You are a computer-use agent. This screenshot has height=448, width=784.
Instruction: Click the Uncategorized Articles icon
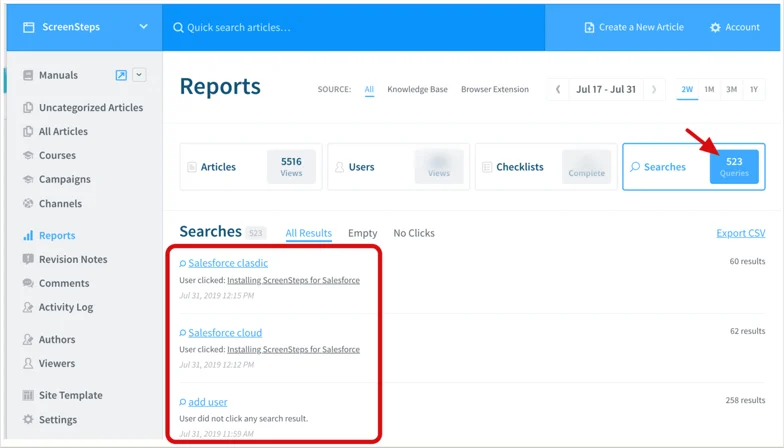pyautogui.click(x=28, y=108)
